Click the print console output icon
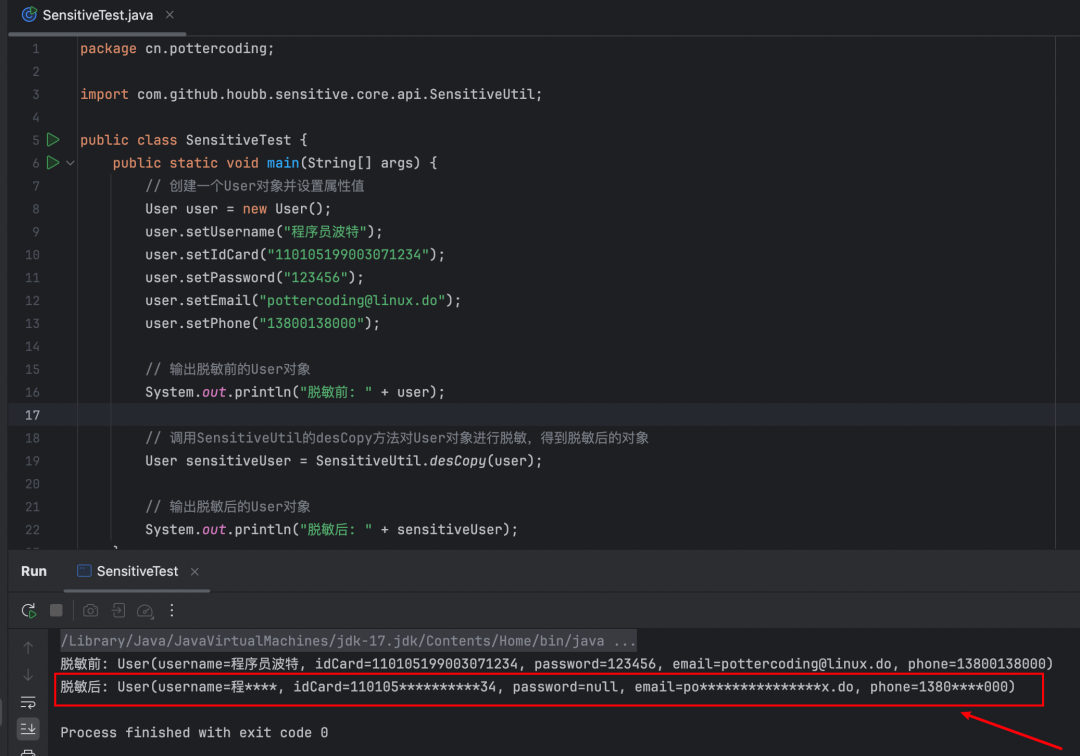Screen dimensions: 1080x756 [28, 752]
